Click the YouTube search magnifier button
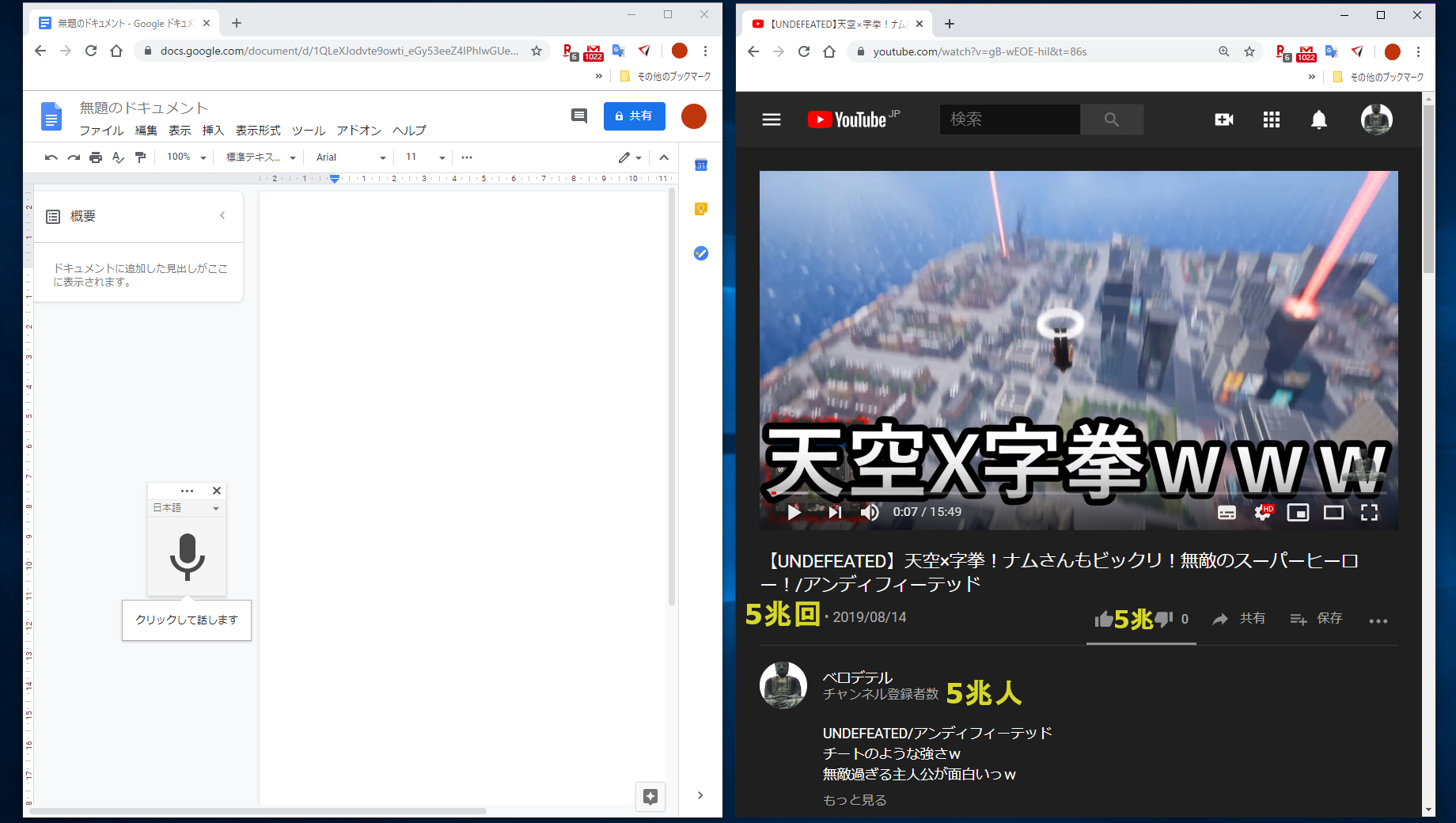 1112,119
